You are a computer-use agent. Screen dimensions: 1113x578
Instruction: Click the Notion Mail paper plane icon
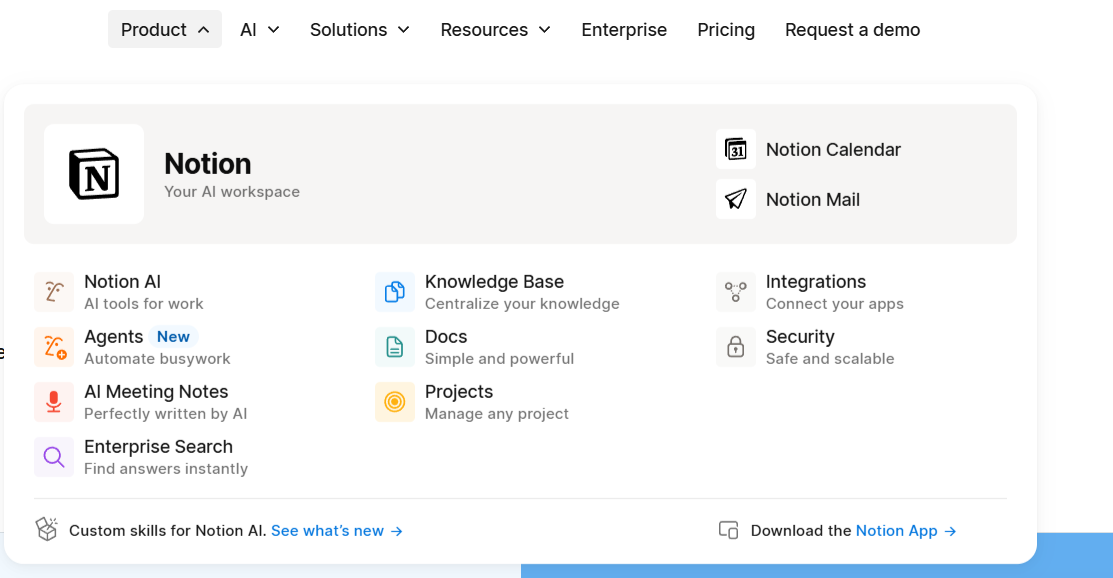[x=735, y=198]
